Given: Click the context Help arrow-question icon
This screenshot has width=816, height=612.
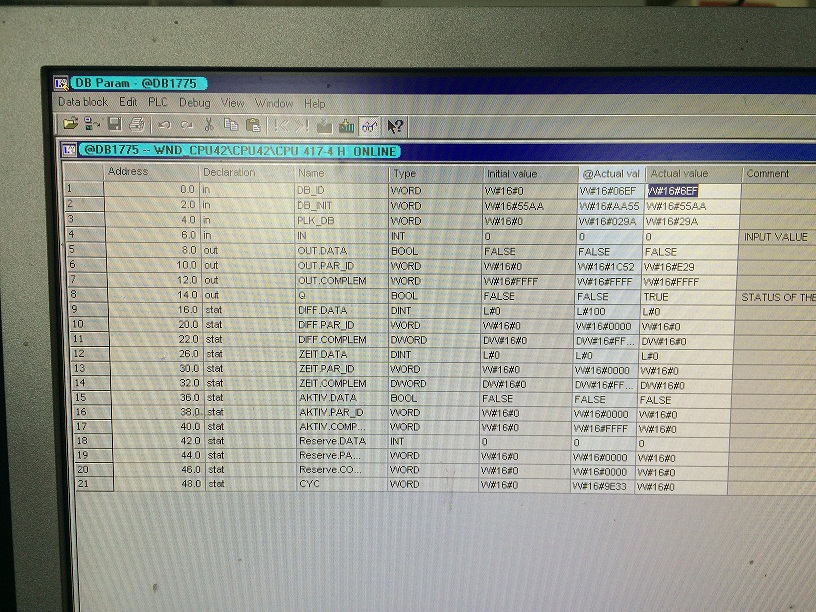Looking at the screenshot, I should click(x=396, y=126).
